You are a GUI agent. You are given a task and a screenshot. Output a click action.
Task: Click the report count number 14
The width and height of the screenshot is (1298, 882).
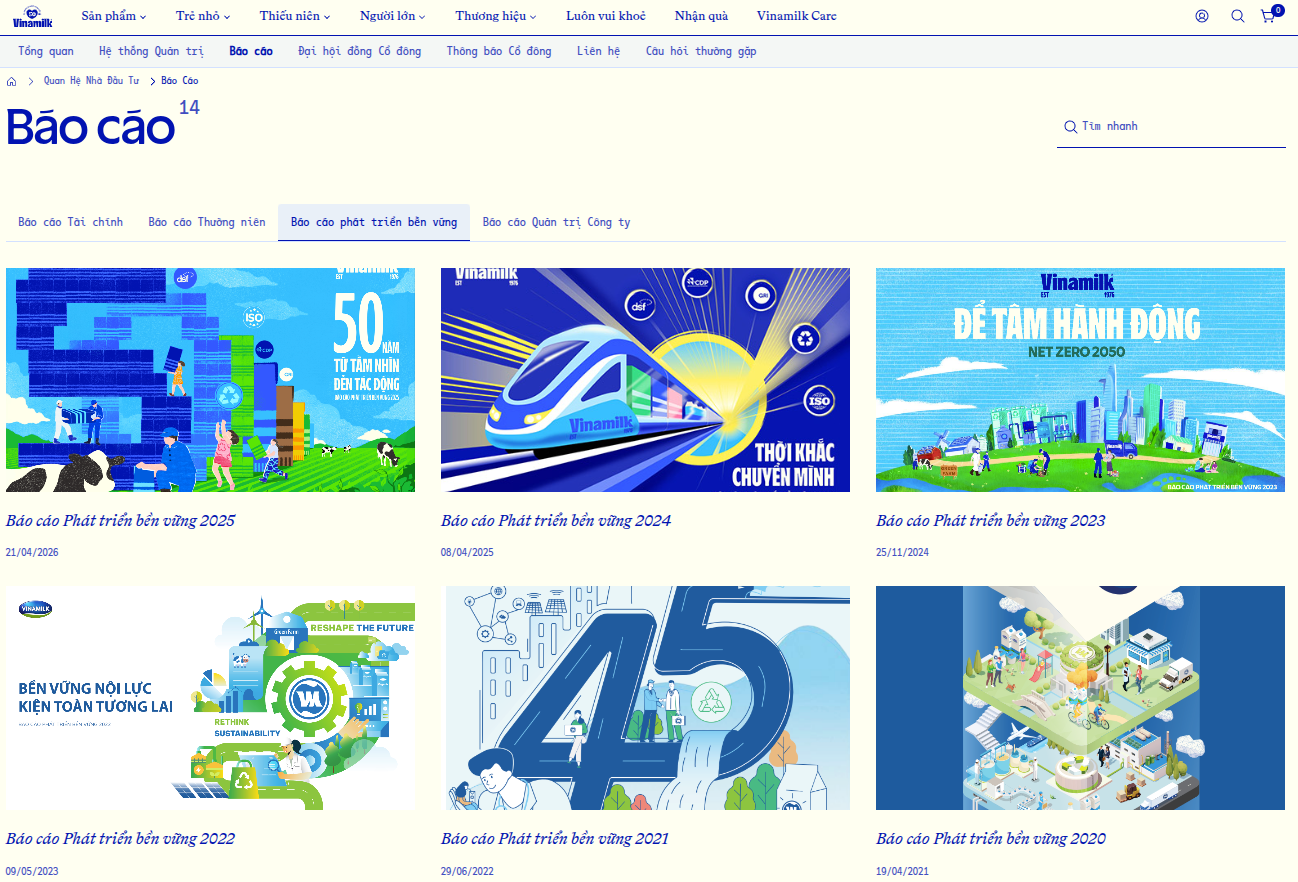tap(189, 107)
